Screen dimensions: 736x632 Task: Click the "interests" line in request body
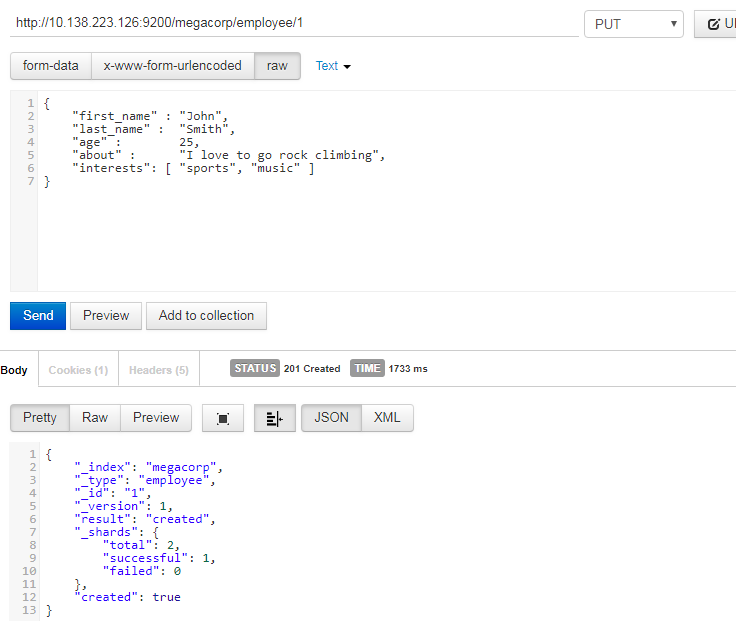[x=193, y=168]
